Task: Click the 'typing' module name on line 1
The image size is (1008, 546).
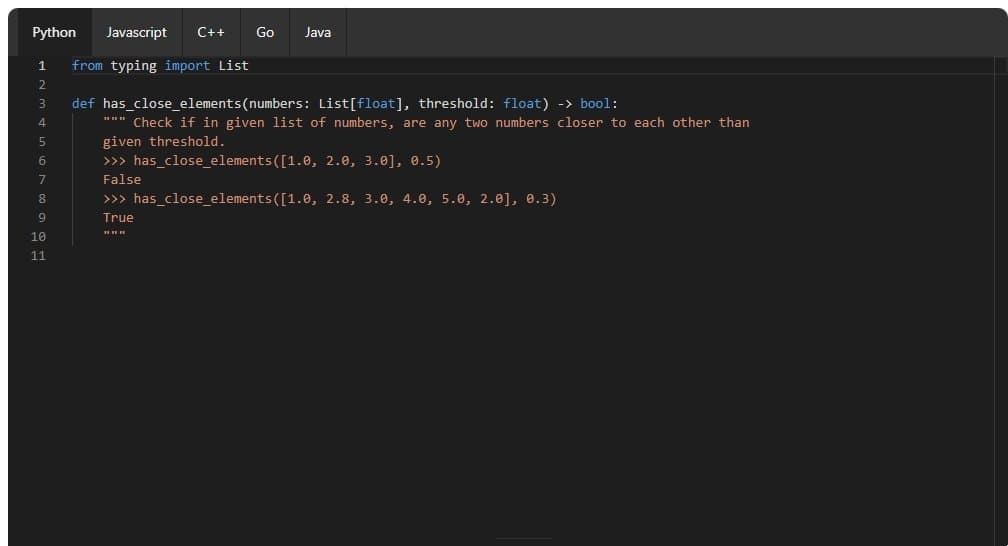Action: (x=133, y=66)
